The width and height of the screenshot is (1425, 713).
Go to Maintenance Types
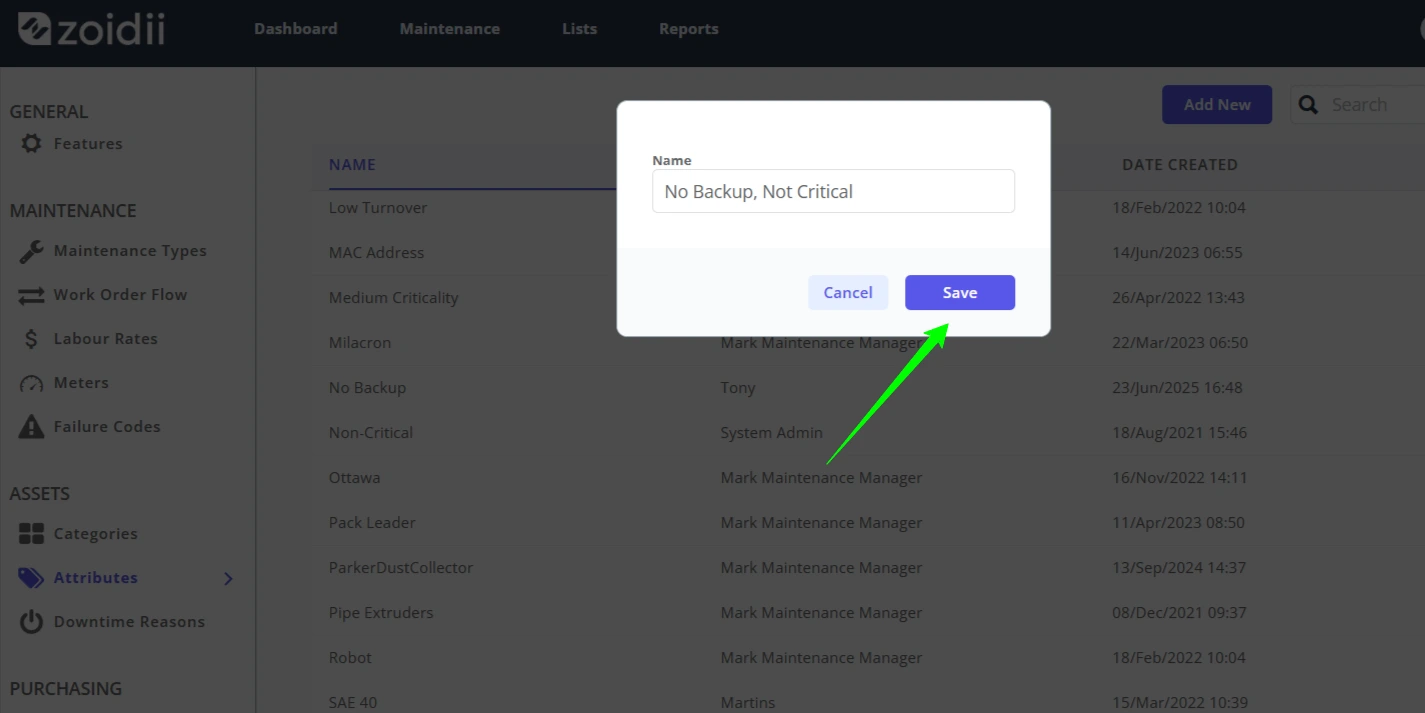(x=130, y=251)
